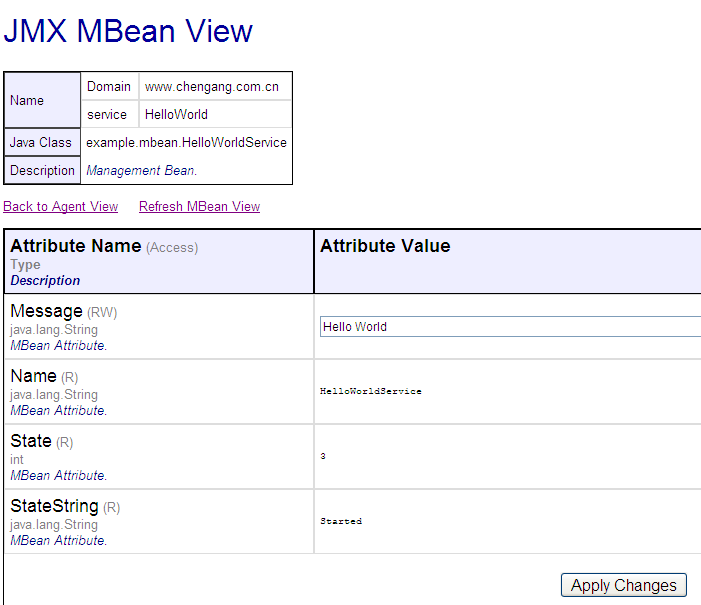Click the service label cell
The height and width of the screenshot is (605, 701).
[x=109, y=114]
